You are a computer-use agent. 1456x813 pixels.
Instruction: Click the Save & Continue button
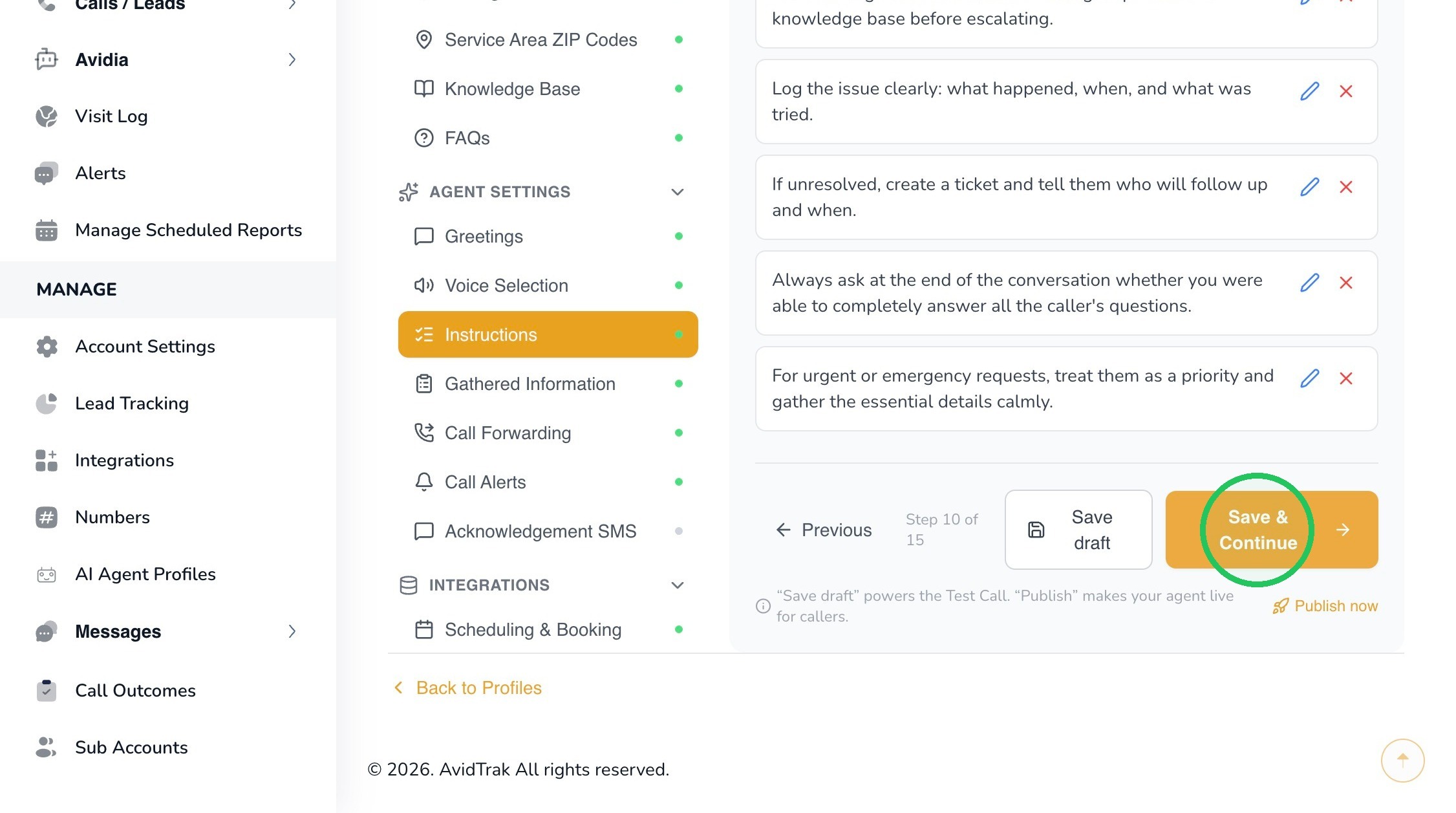pyautogui.click(x=1271, y=530)
